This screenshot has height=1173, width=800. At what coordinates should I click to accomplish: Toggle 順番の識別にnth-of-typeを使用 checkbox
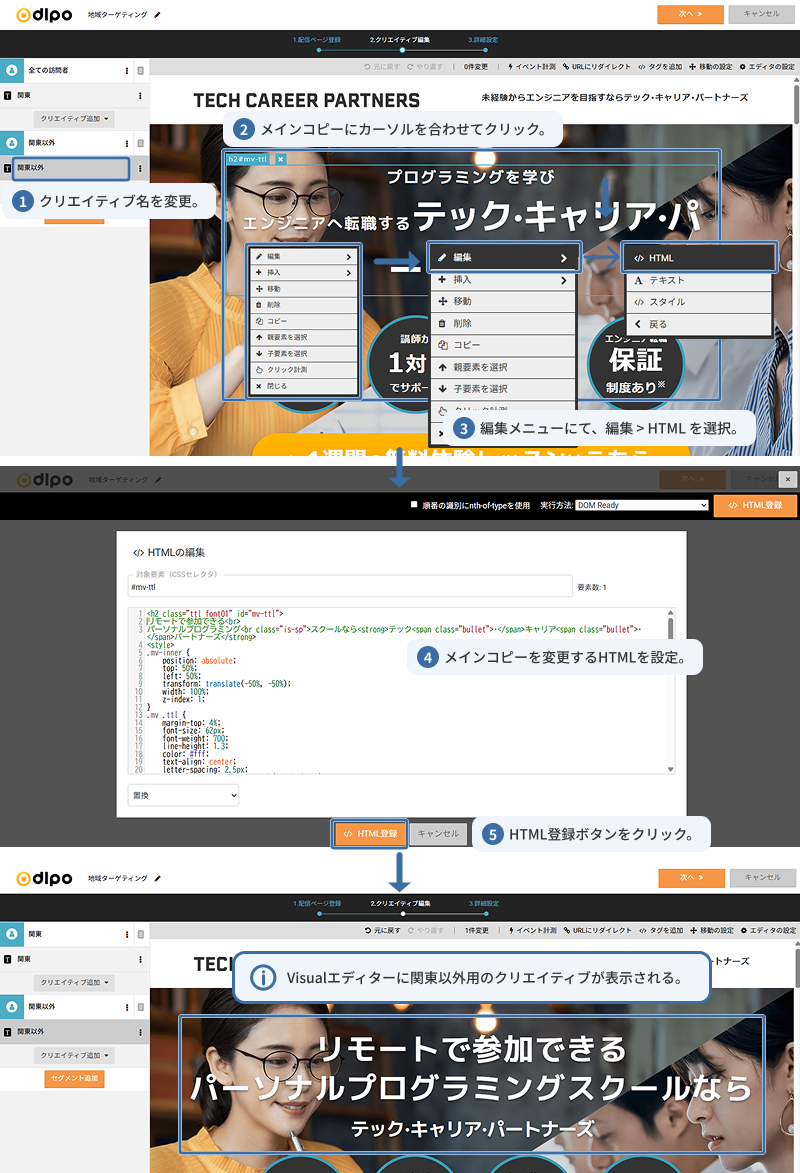pos(414,505)
